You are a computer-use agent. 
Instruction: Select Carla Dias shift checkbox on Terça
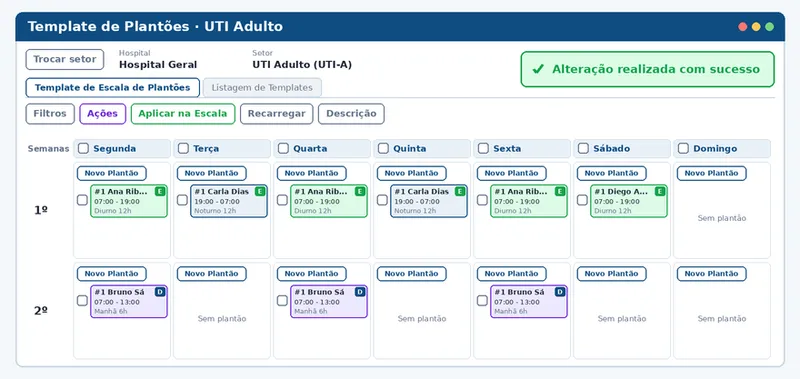point(182,200)
